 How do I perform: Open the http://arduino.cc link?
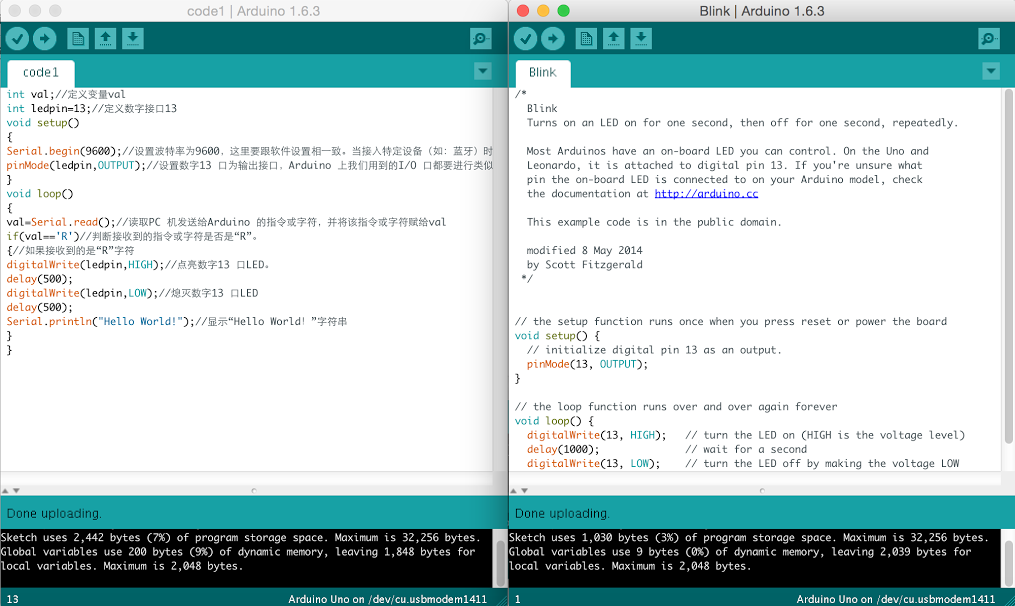706,194
